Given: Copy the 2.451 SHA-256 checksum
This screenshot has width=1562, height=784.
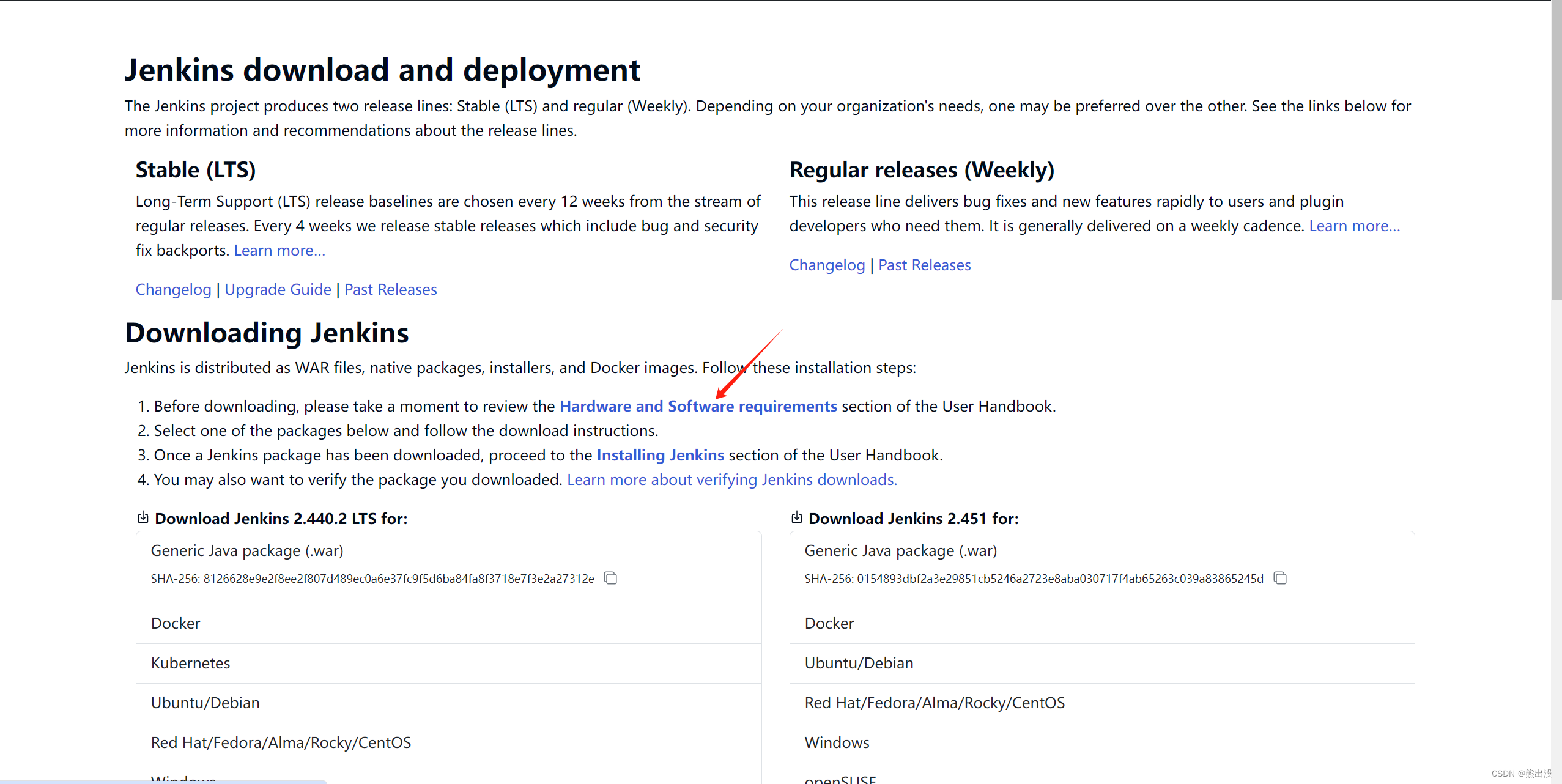Looking at the screenshot, I should [x=1279, y=578].
